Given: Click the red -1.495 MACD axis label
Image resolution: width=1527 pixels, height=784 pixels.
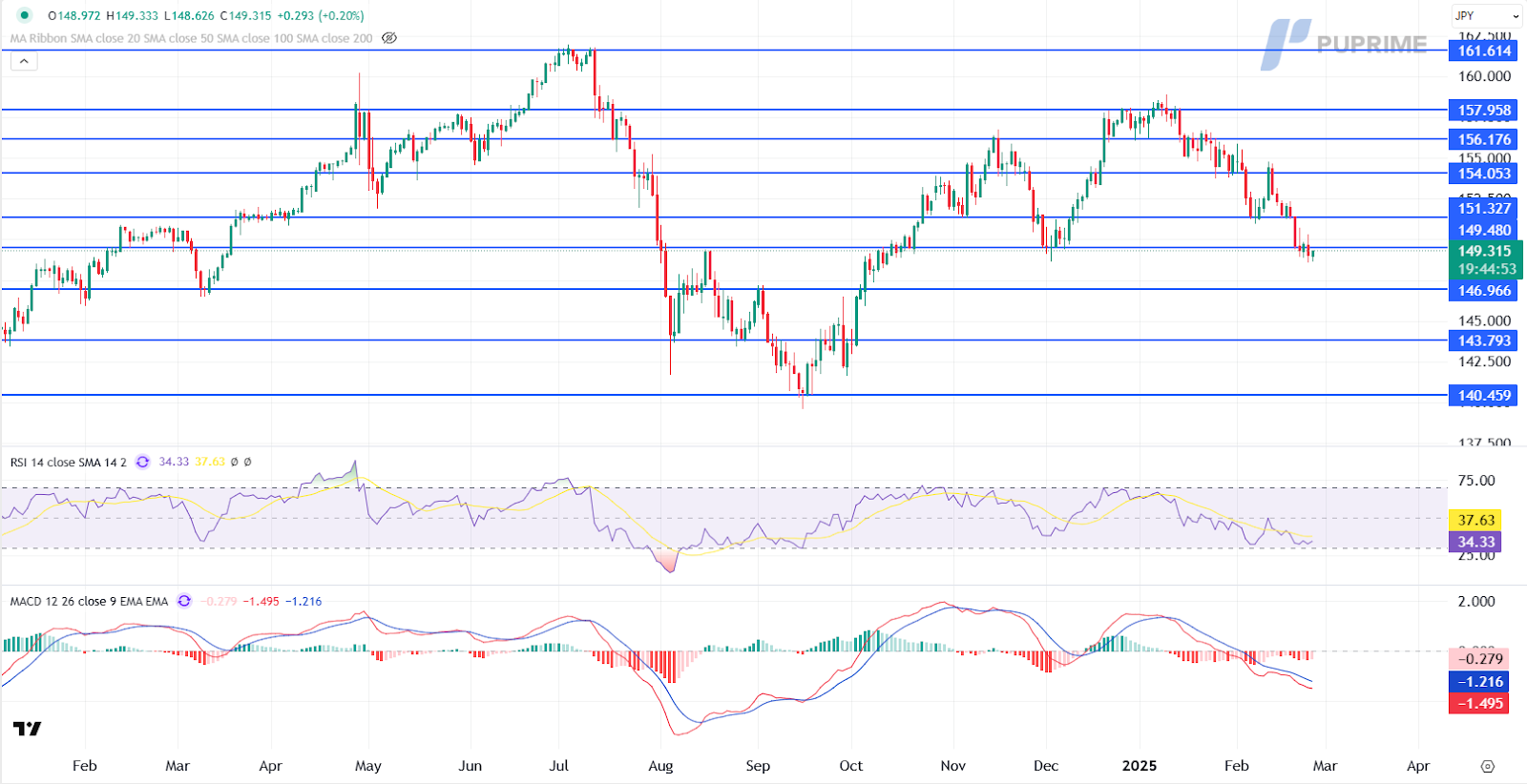Looking at the screenshot, I should pyautogui.click(x=1479, y=703).
